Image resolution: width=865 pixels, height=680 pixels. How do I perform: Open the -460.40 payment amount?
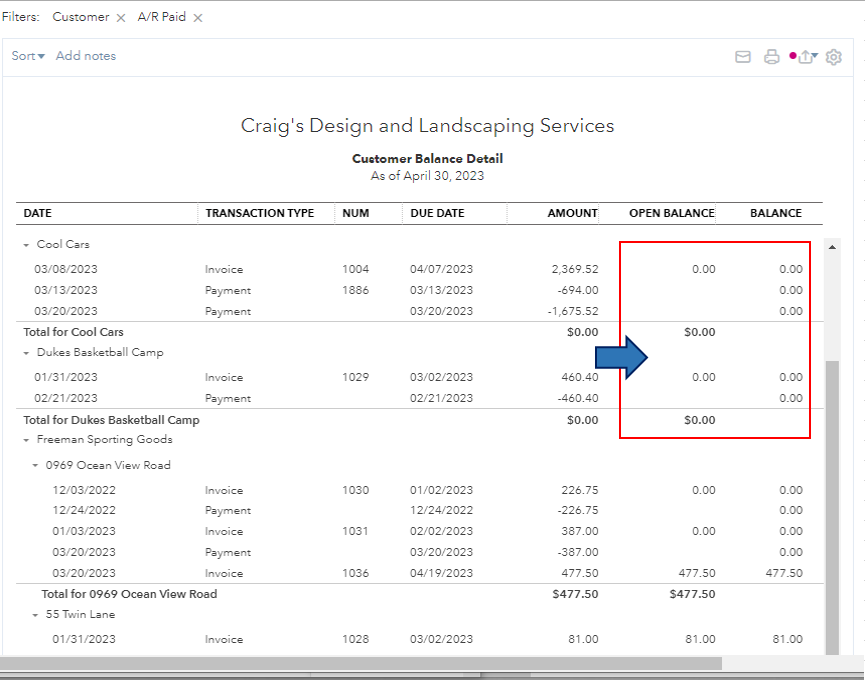(x=578, y=398)
